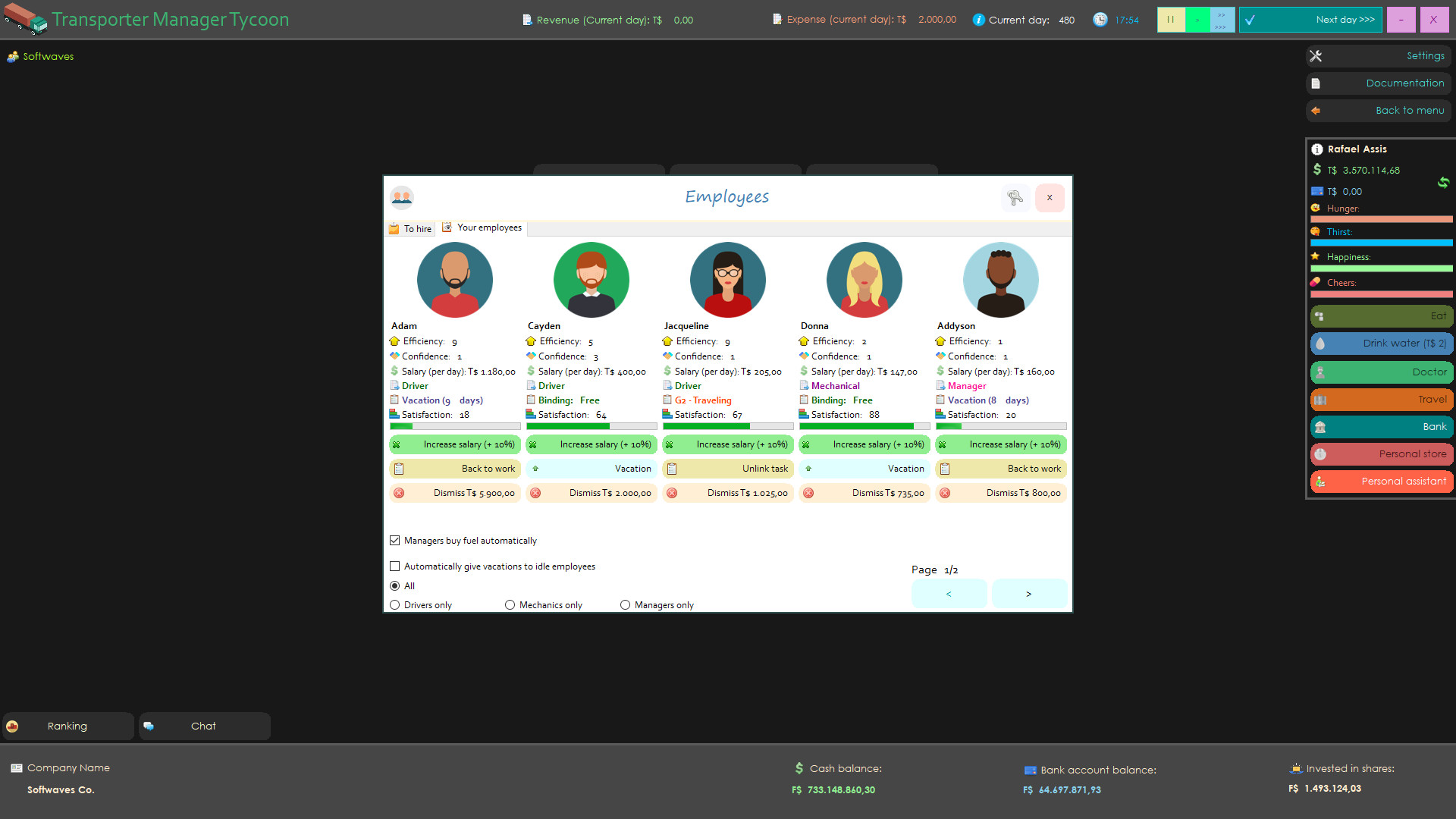Click the currency refresh icon beside the balance
Viewport: 1456px width, 819px height.
pos(1444,183)
